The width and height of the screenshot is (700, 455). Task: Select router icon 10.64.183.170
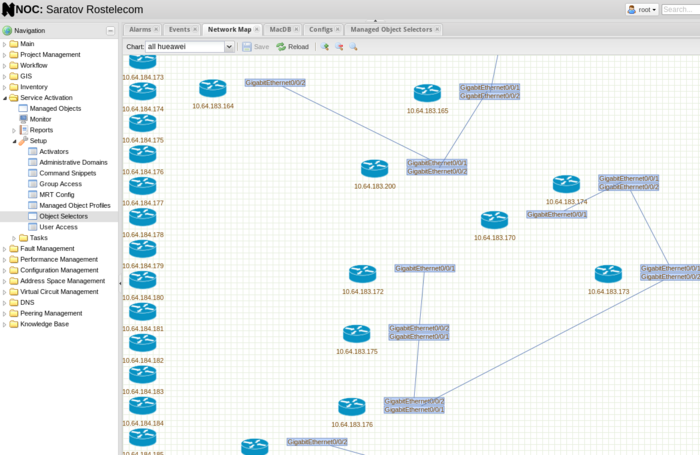(x=494, y=220)
